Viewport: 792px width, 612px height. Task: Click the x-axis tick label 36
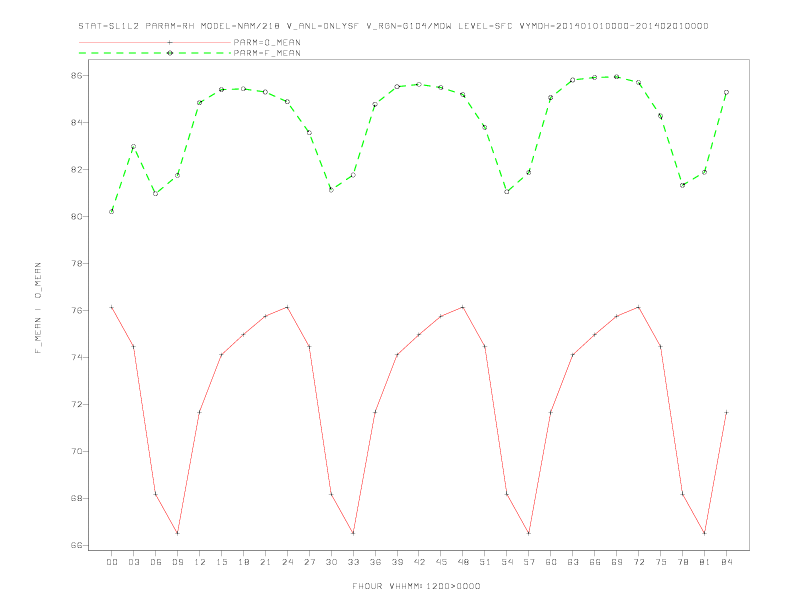(375, 562)
